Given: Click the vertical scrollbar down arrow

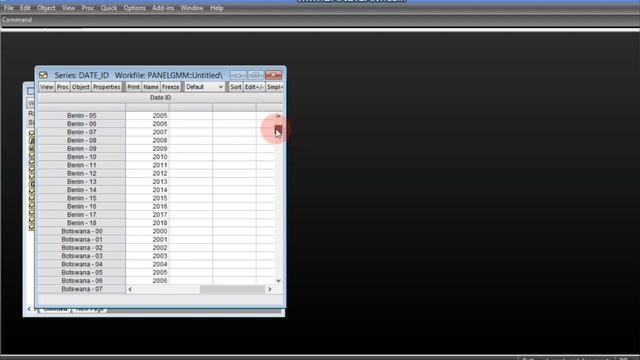Looking at the screenshot, I should pyautogui.click(x=278, y=281).
